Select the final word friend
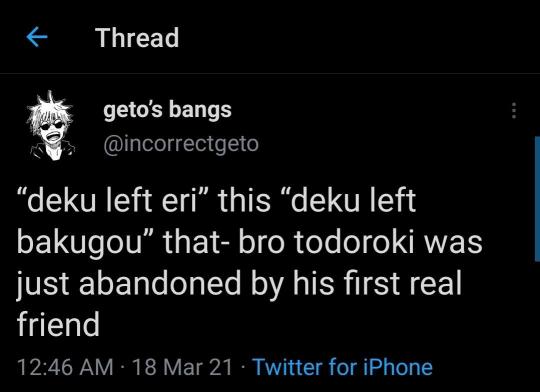 (59, 324)
